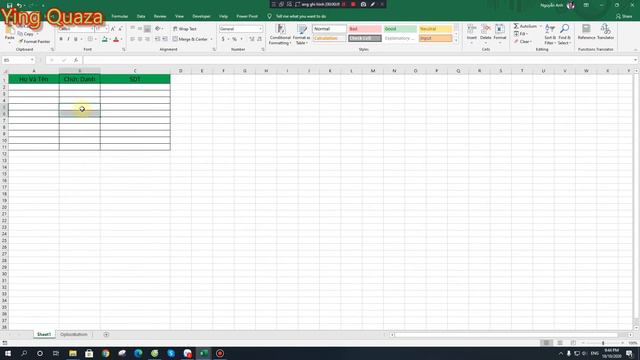The image size is (640, 360).
Task: Apply the Good cell style
Action: click(400, 29)
